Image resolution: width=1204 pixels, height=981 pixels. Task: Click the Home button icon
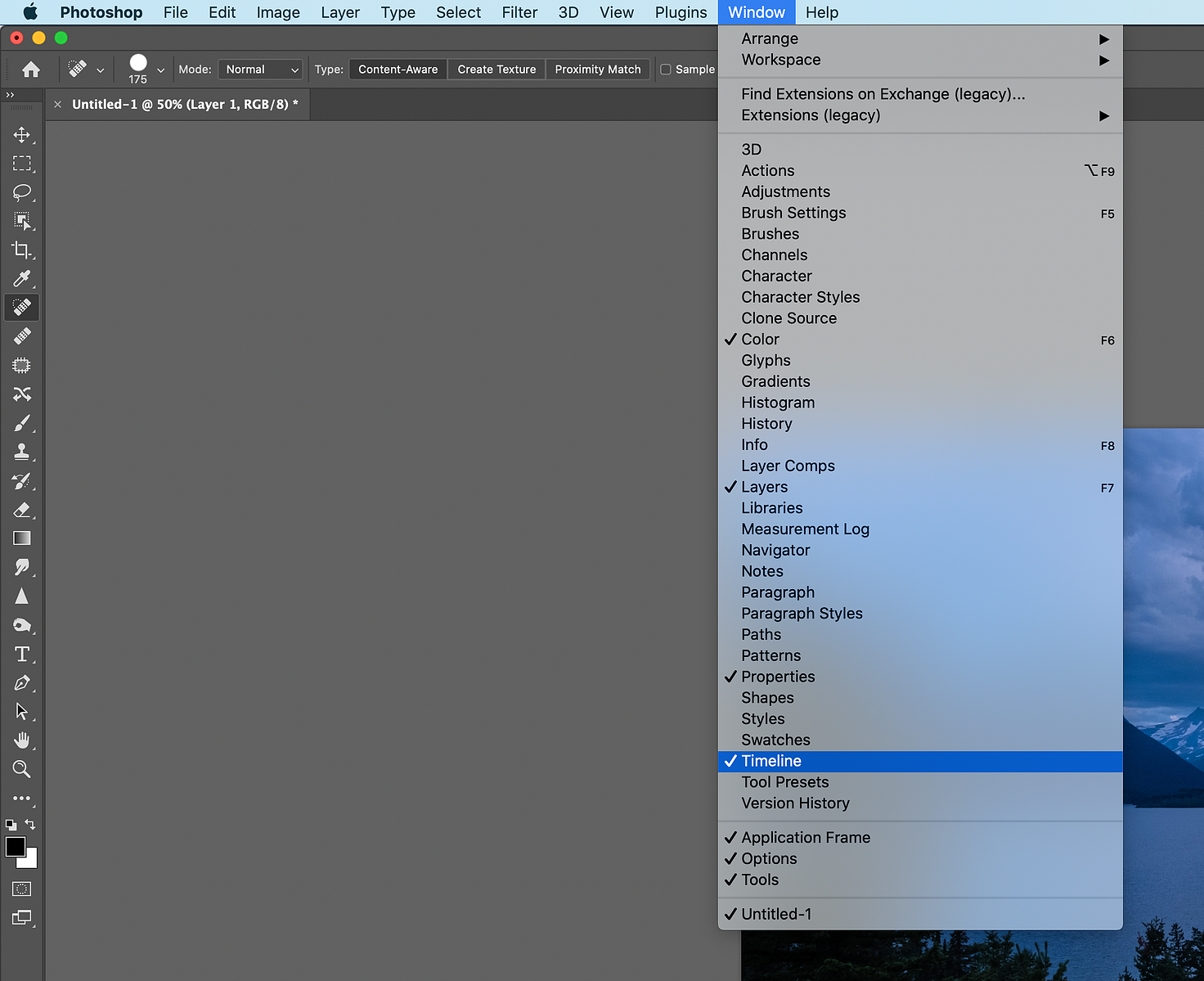click(31, 70)
